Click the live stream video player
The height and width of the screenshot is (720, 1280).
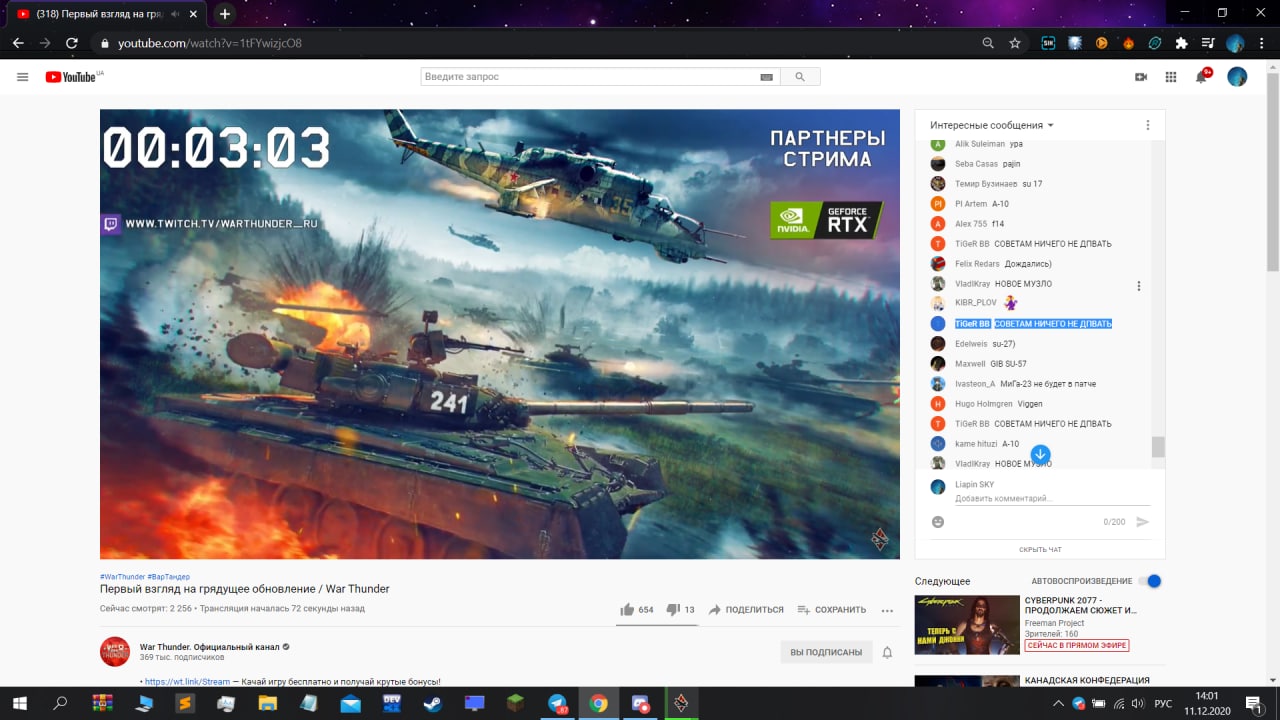pos(500,334)
